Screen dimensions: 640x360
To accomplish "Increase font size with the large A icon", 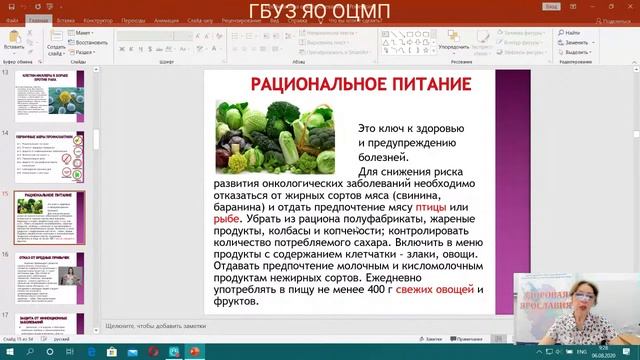I will click(198, 36).
